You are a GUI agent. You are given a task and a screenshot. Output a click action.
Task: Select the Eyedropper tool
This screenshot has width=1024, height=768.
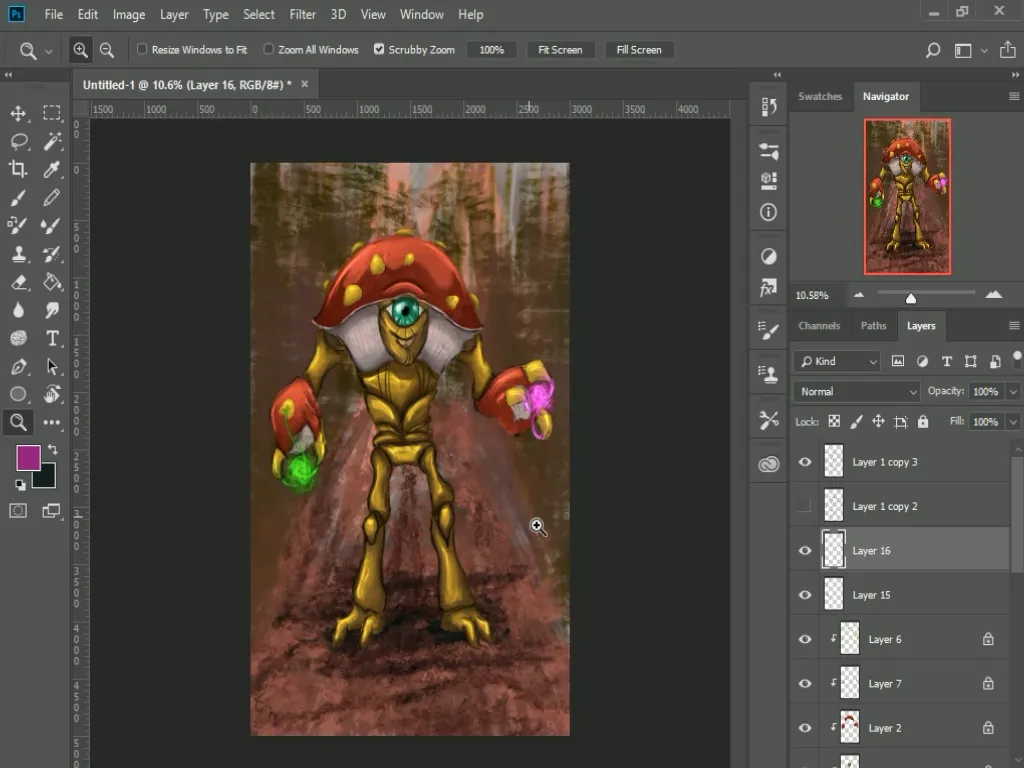pos(52,169)
